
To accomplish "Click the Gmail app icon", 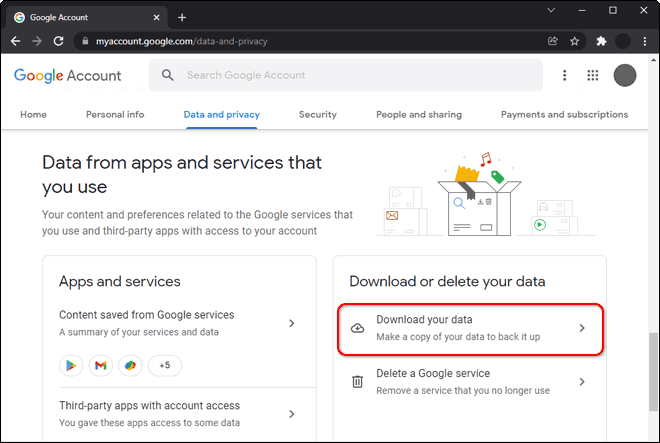I will pos(101,365).
